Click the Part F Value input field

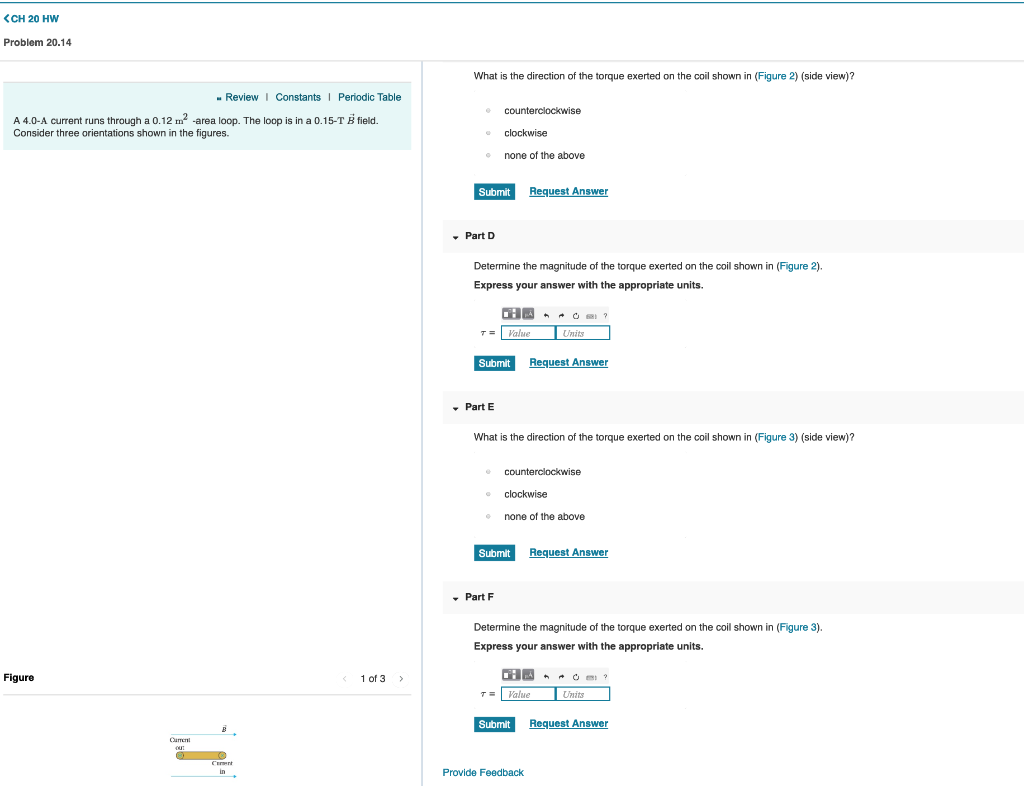click(x=528, y=694)
